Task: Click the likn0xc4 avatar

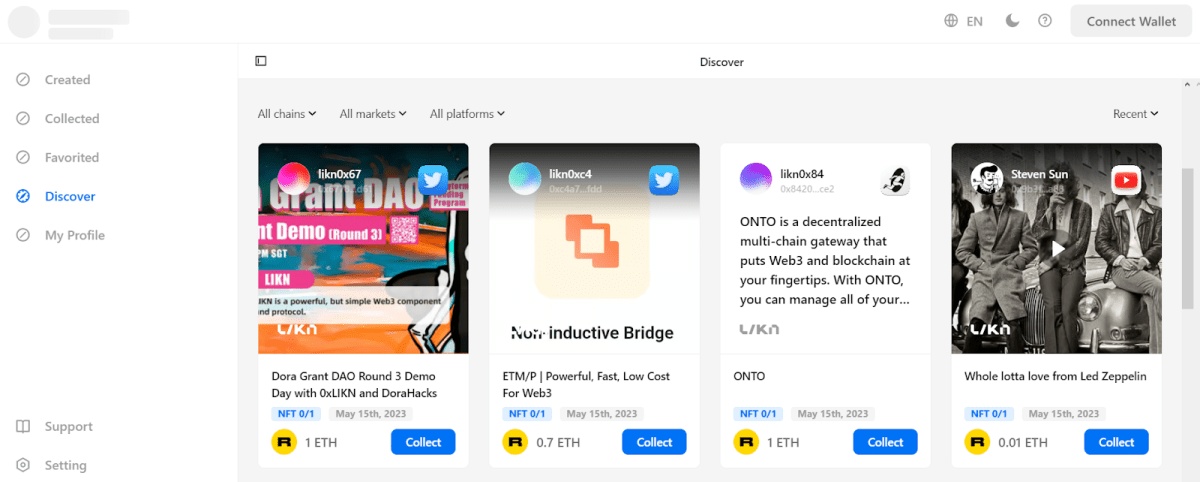Action: point(525,180)
